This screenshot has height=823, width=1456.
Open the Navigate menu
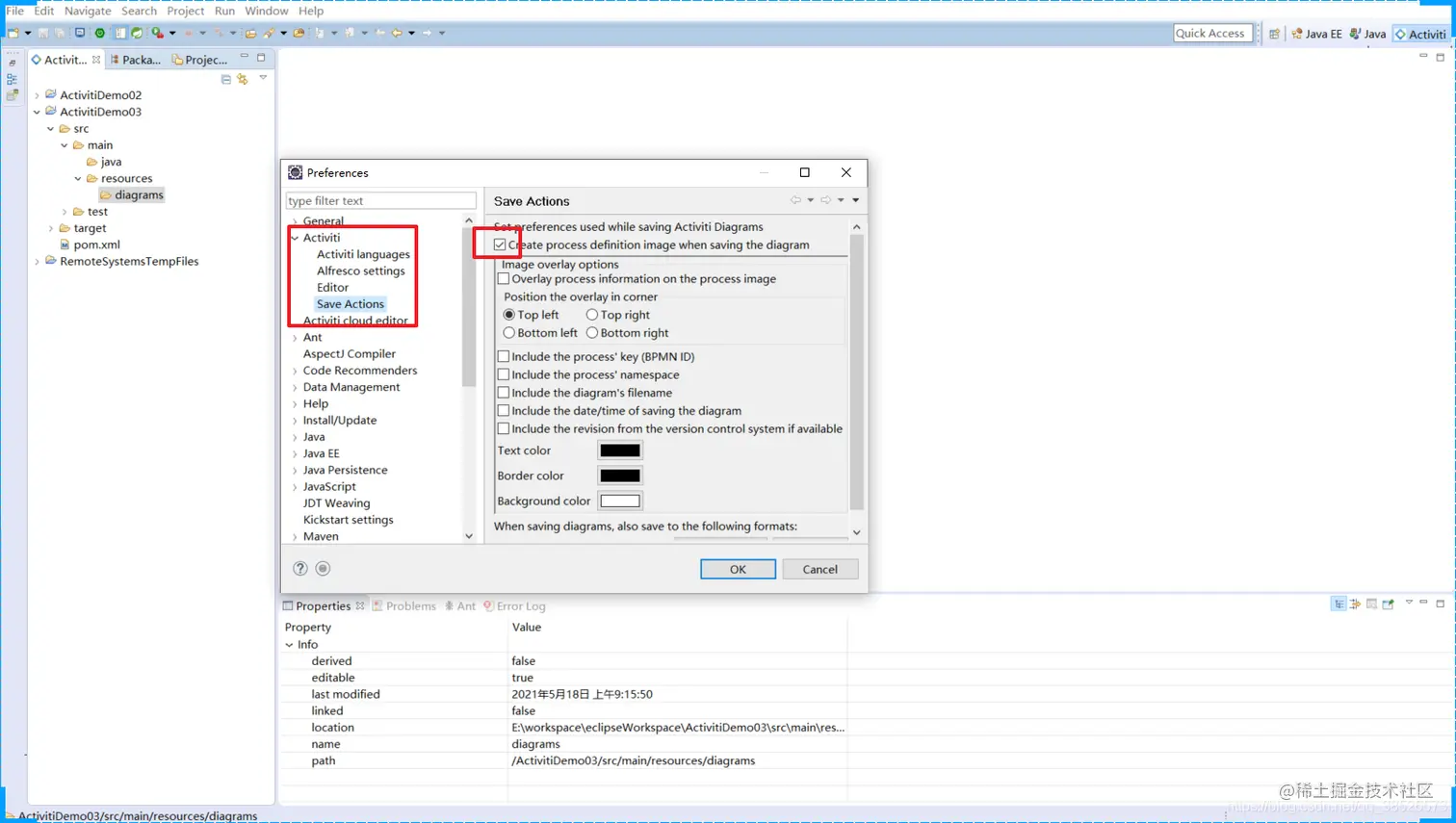tap(88, 11)
